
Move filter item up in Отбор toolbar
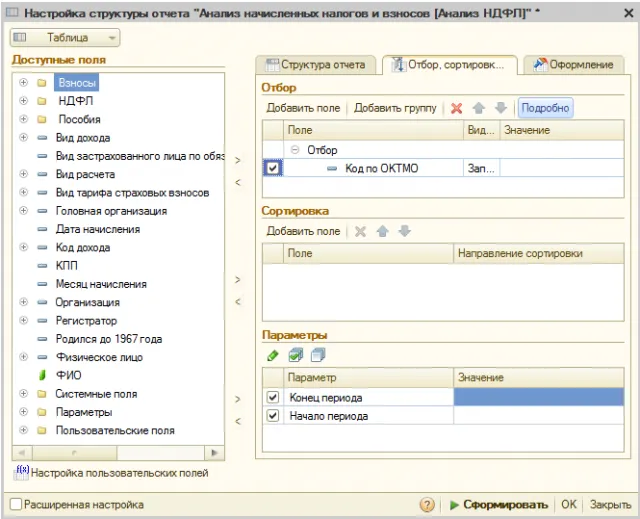pyautogui.click(x=478, y=108)
